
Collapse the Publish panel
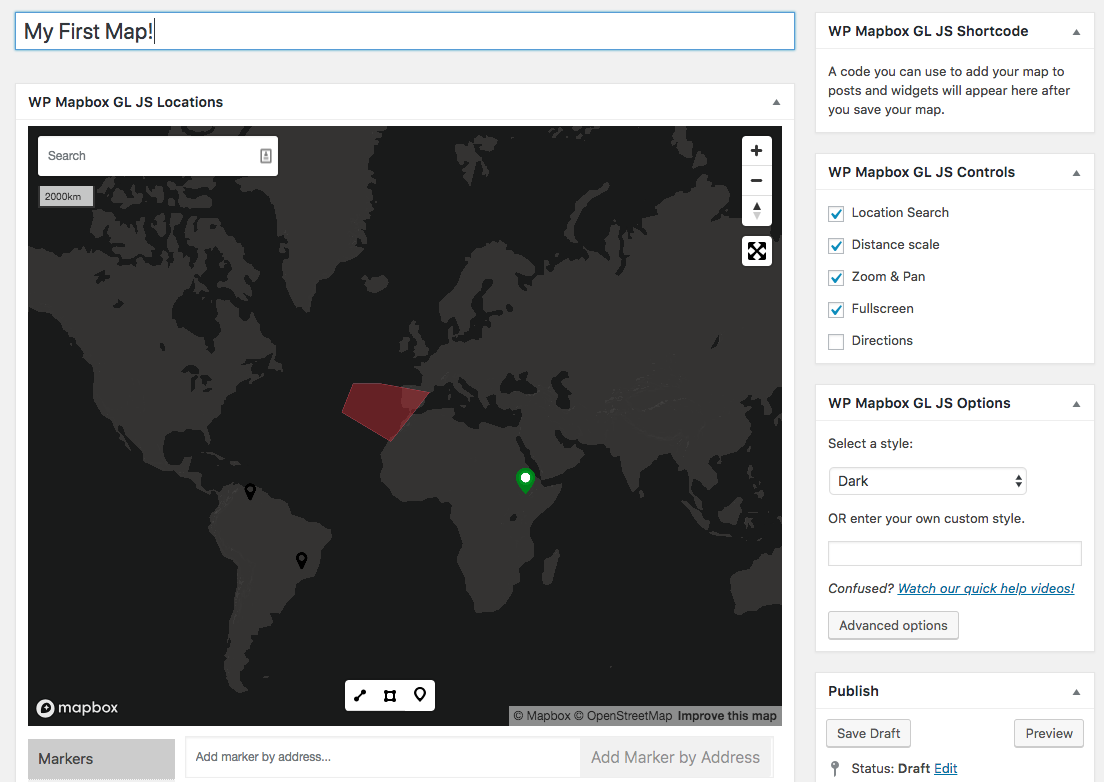tap(1077, 690)
